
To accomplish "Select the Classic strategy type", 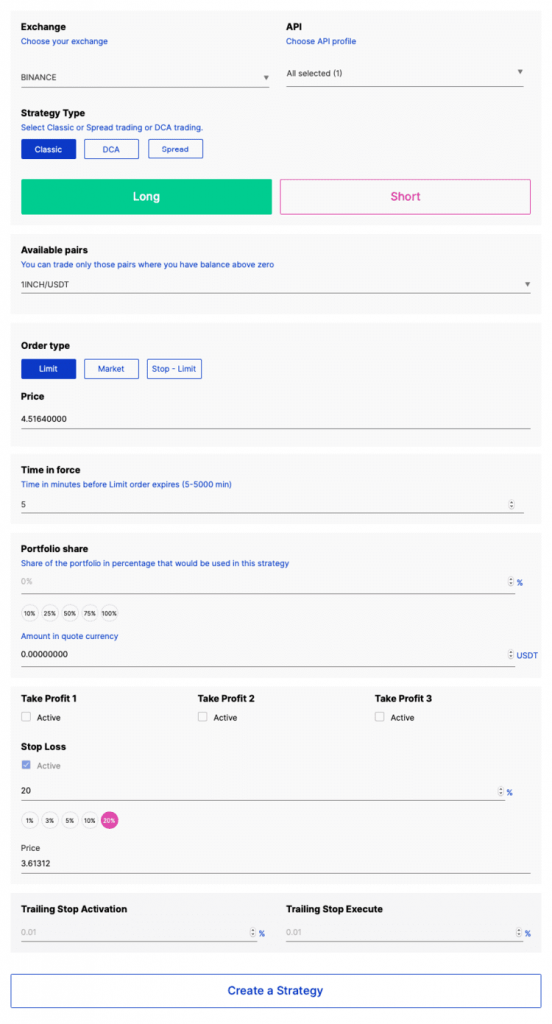I will click(x=48, y=149).
